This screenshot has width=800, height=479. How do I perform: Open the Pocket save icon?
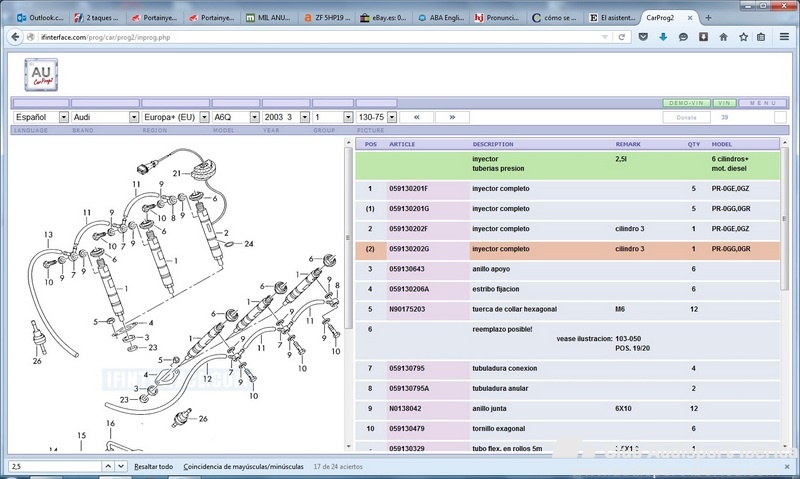click(x=643, y=37)
